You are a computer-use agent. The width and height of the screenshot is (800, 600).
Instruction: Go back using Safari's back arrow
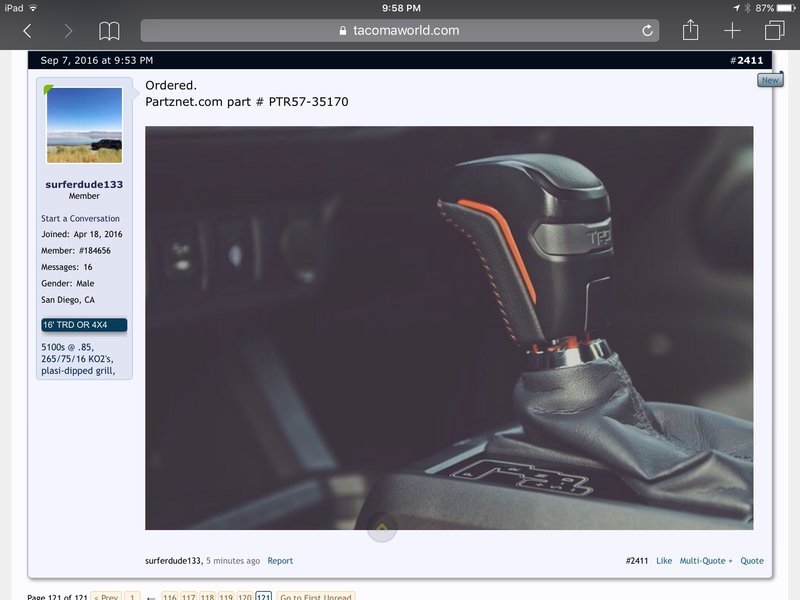pos(28,31)
